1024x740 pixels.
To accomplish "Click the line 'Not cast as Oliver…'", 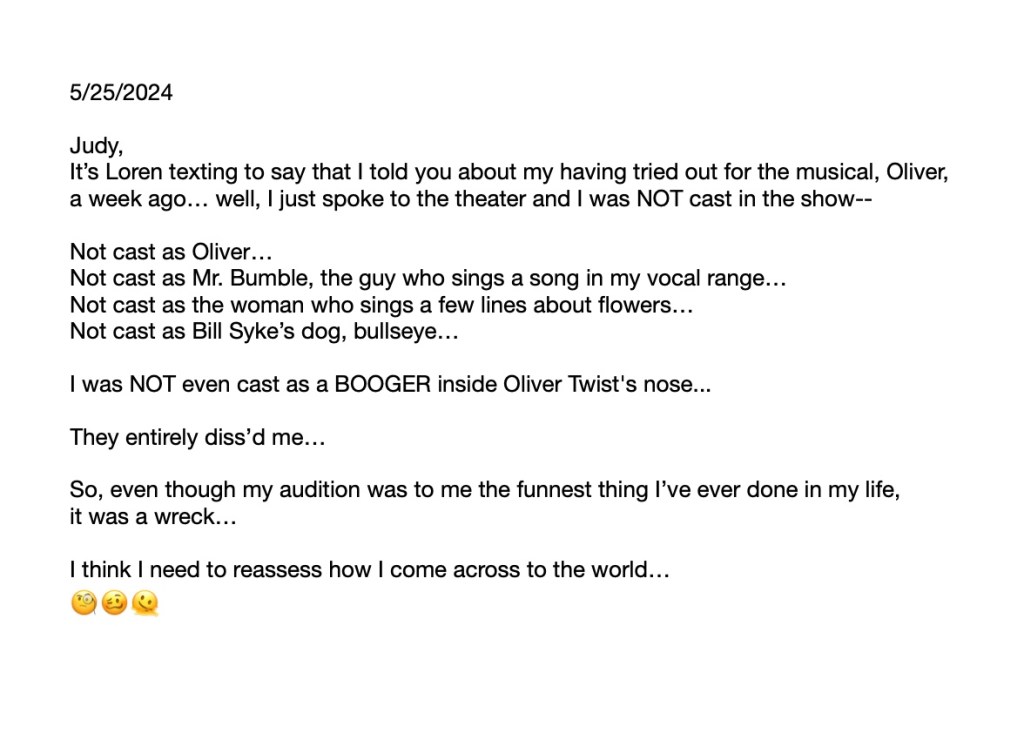I will 171,252.
